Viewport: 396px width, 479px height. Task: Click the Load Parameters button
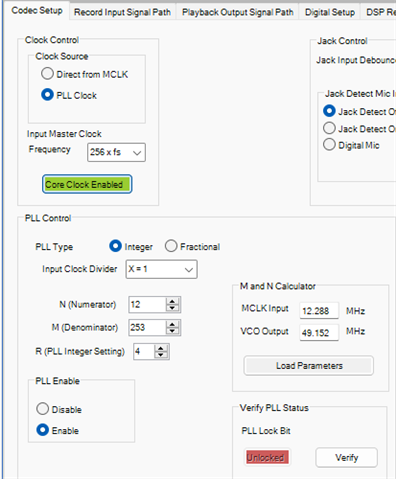[309, 366]
